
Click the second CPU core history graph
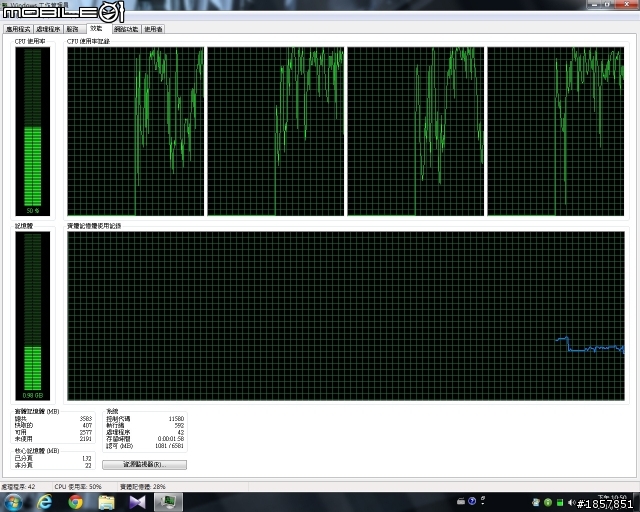[276, 131]
